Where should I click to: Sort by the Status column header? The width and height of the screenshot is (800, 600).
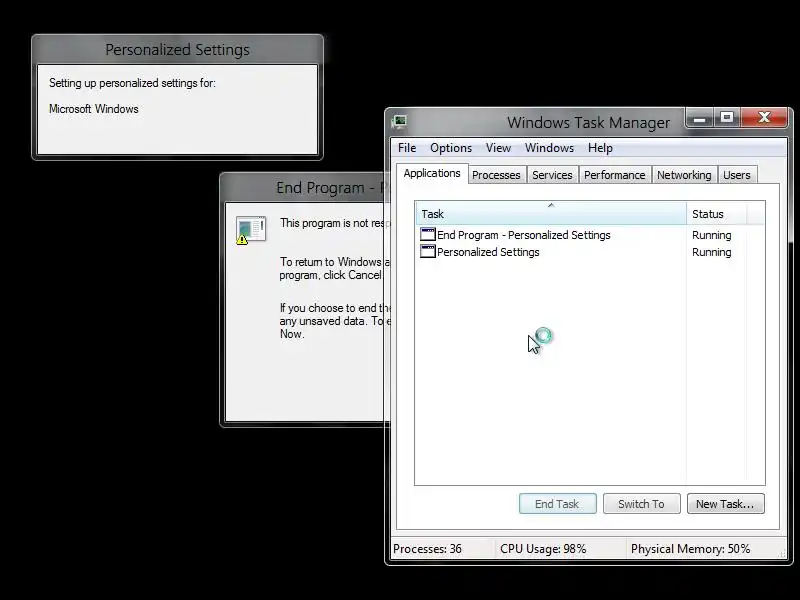(717, 214)
